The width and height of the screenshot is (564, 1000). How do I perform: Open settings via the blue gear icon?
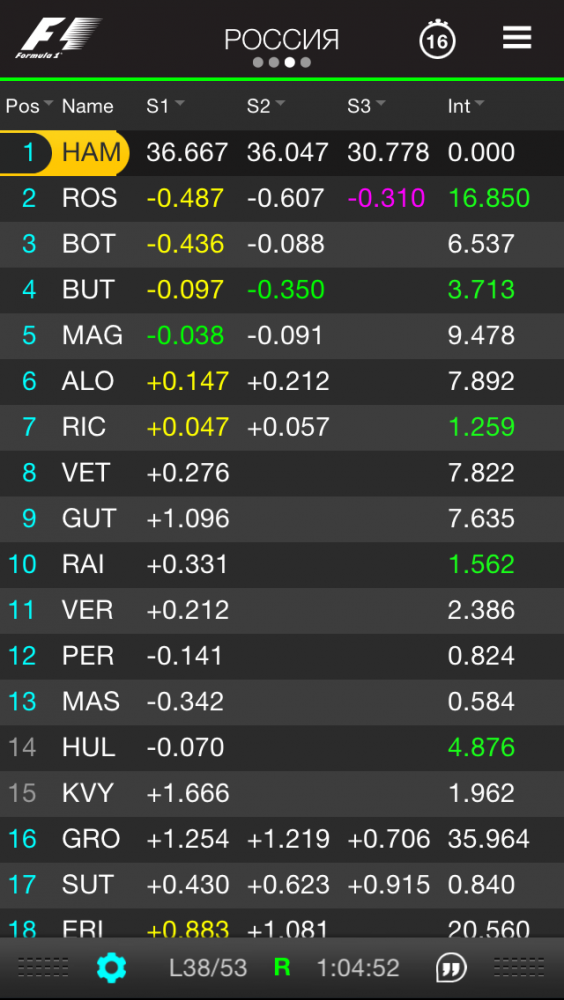coord(112,968)
